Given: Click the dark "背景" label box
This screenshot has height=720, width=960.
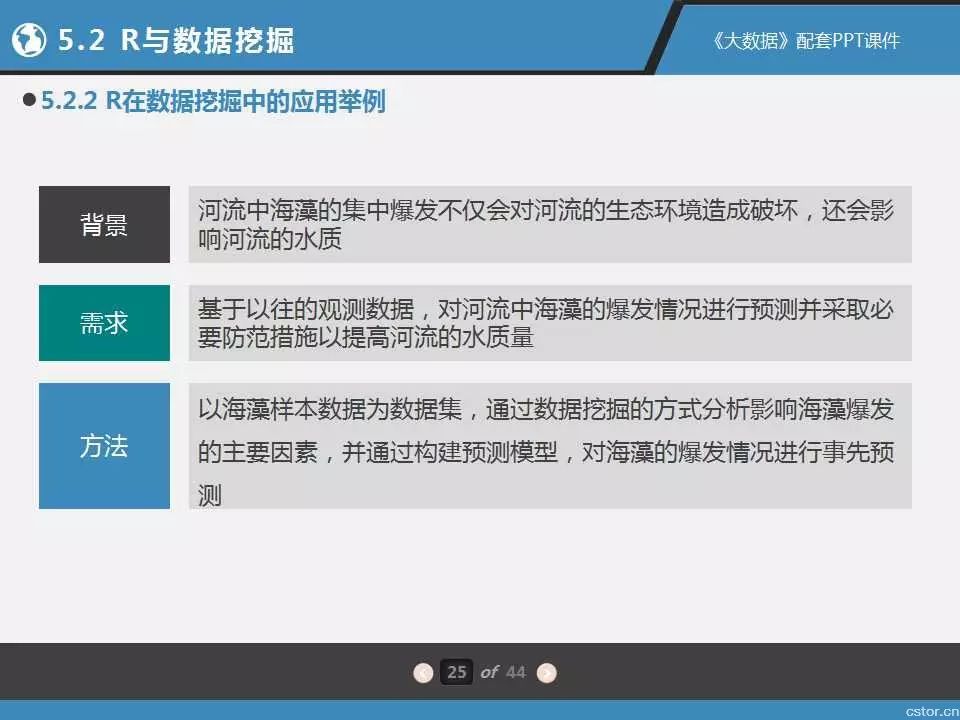Looking at the screenshot, I should click(104, 225).
